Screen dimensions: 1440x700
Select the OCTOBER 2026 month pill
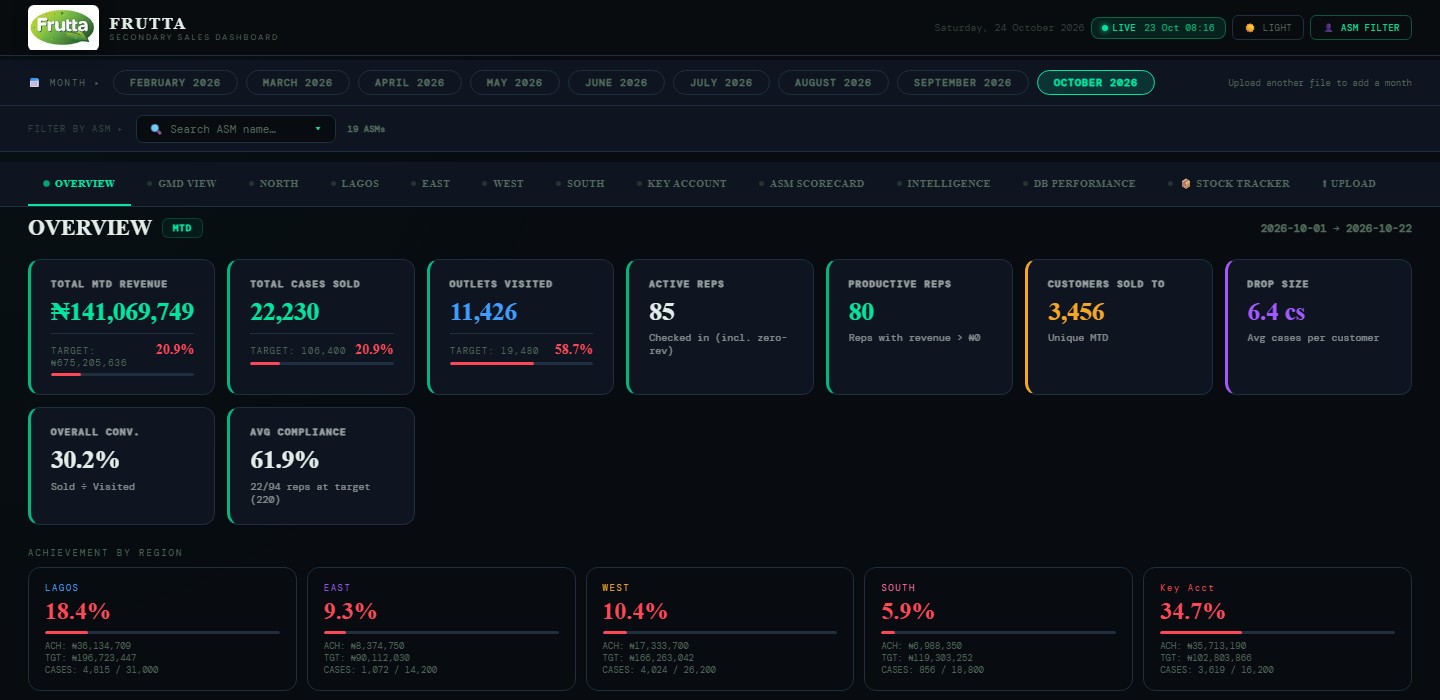[x=1096, y=83]
